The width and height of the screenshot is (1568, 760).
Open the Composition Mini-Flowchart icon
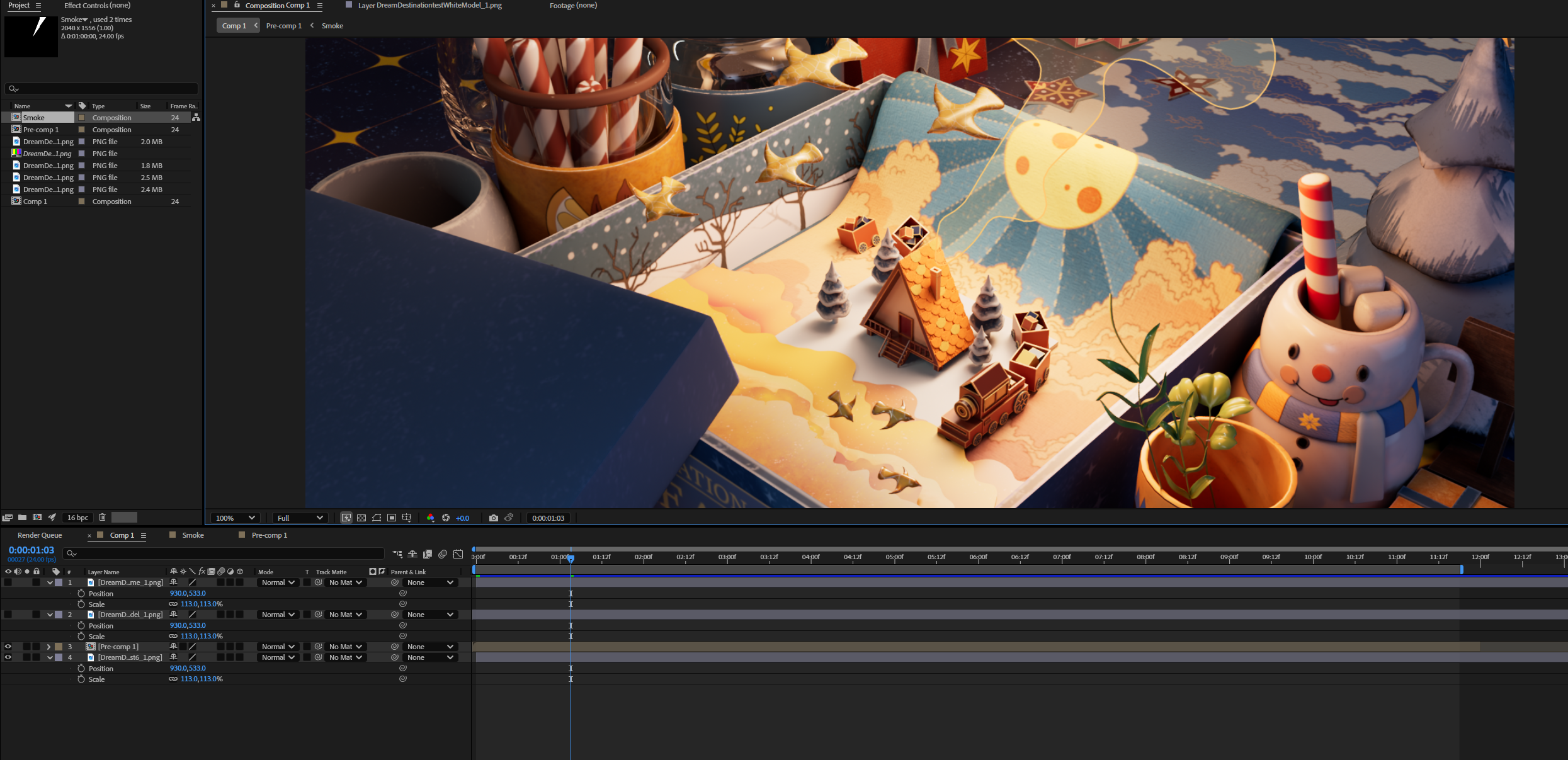pyautogui.click(x=397, y=554)
